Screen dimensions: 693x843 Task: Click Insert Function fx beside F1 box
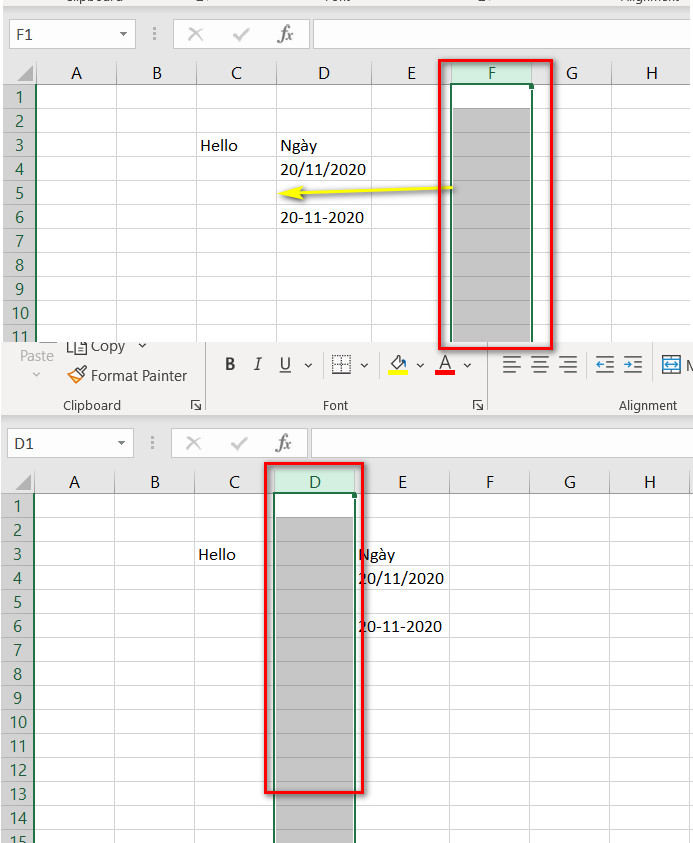point(285,34)
